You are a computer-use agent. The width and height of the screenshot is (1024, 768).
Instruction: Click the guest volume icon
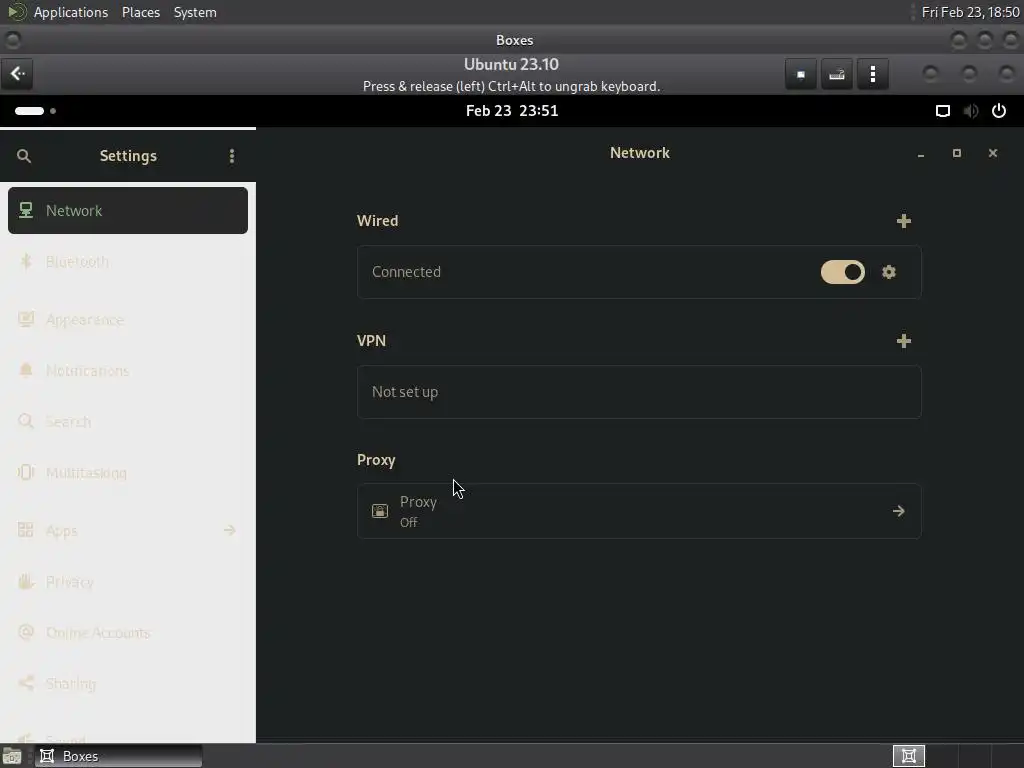coord(970,111)
